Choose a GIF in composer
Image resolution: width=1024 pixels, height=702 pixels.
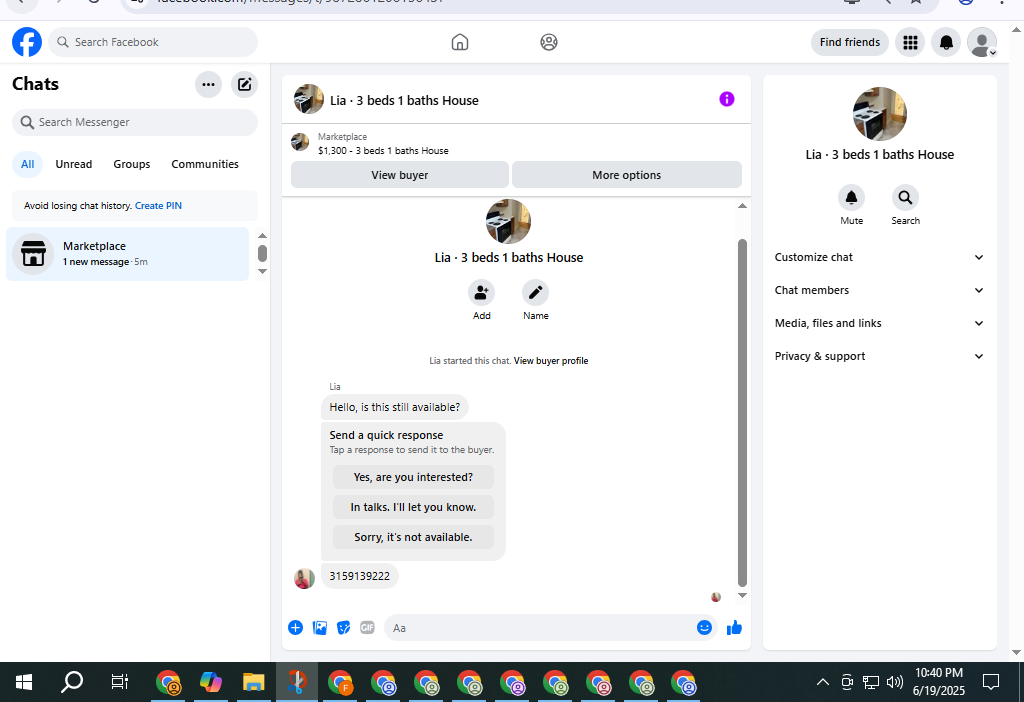coord(368,628)
